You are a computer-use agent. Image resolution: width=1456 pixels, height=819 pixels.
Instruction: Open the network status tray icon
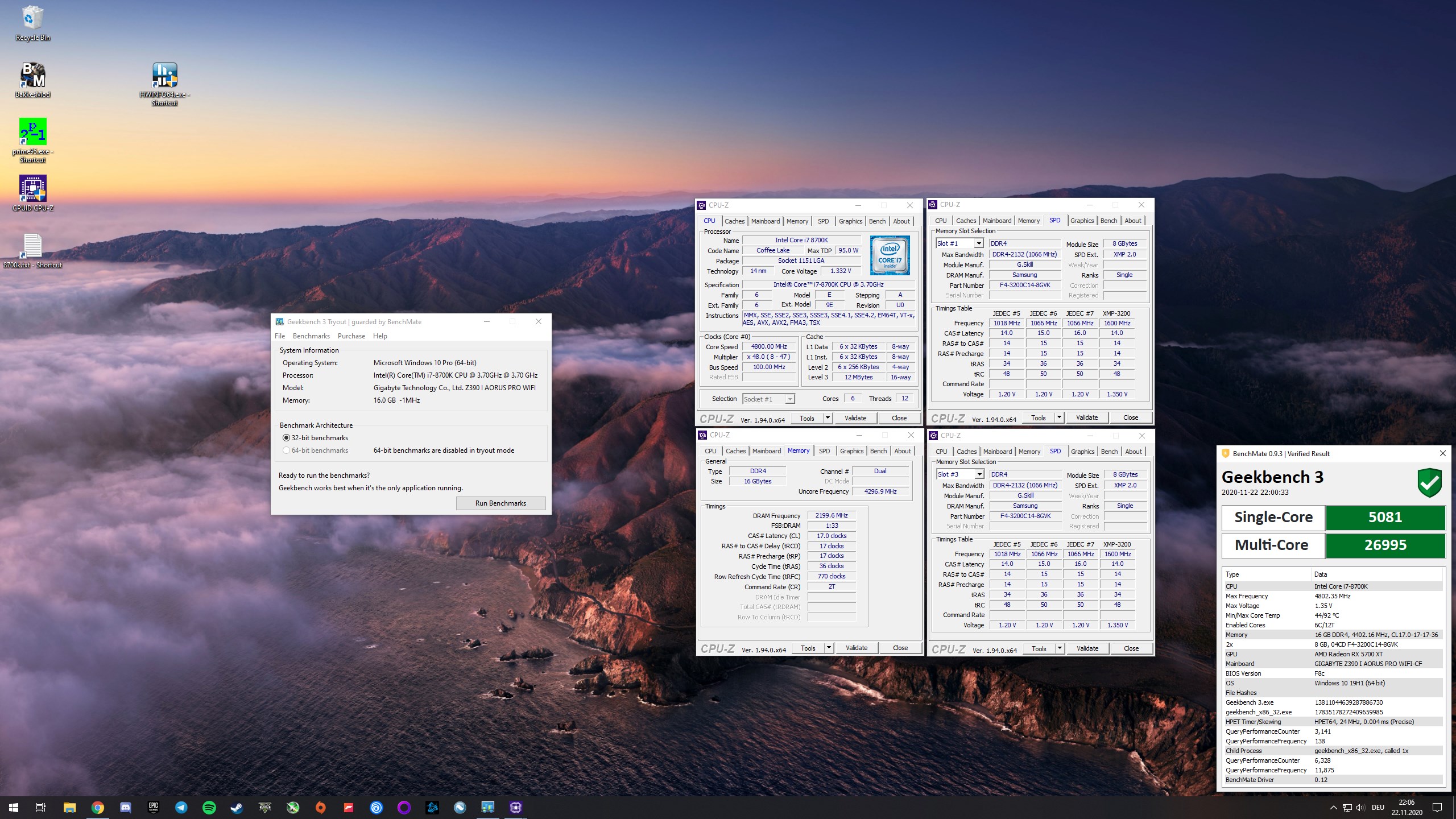[1347, 808]
